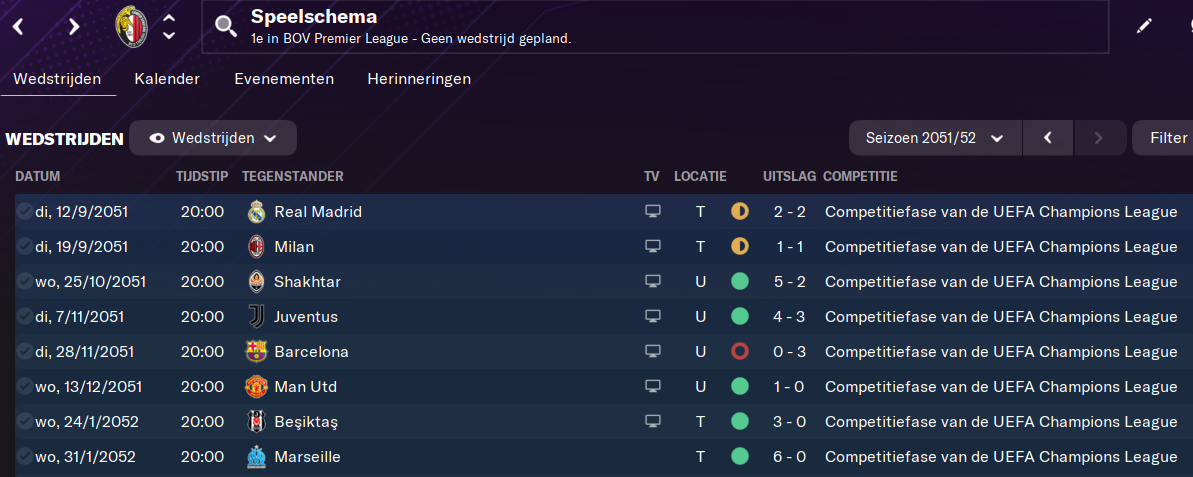
Task: Click the TV icon for Real Madrid match
Action: click(x=653, y=212)
